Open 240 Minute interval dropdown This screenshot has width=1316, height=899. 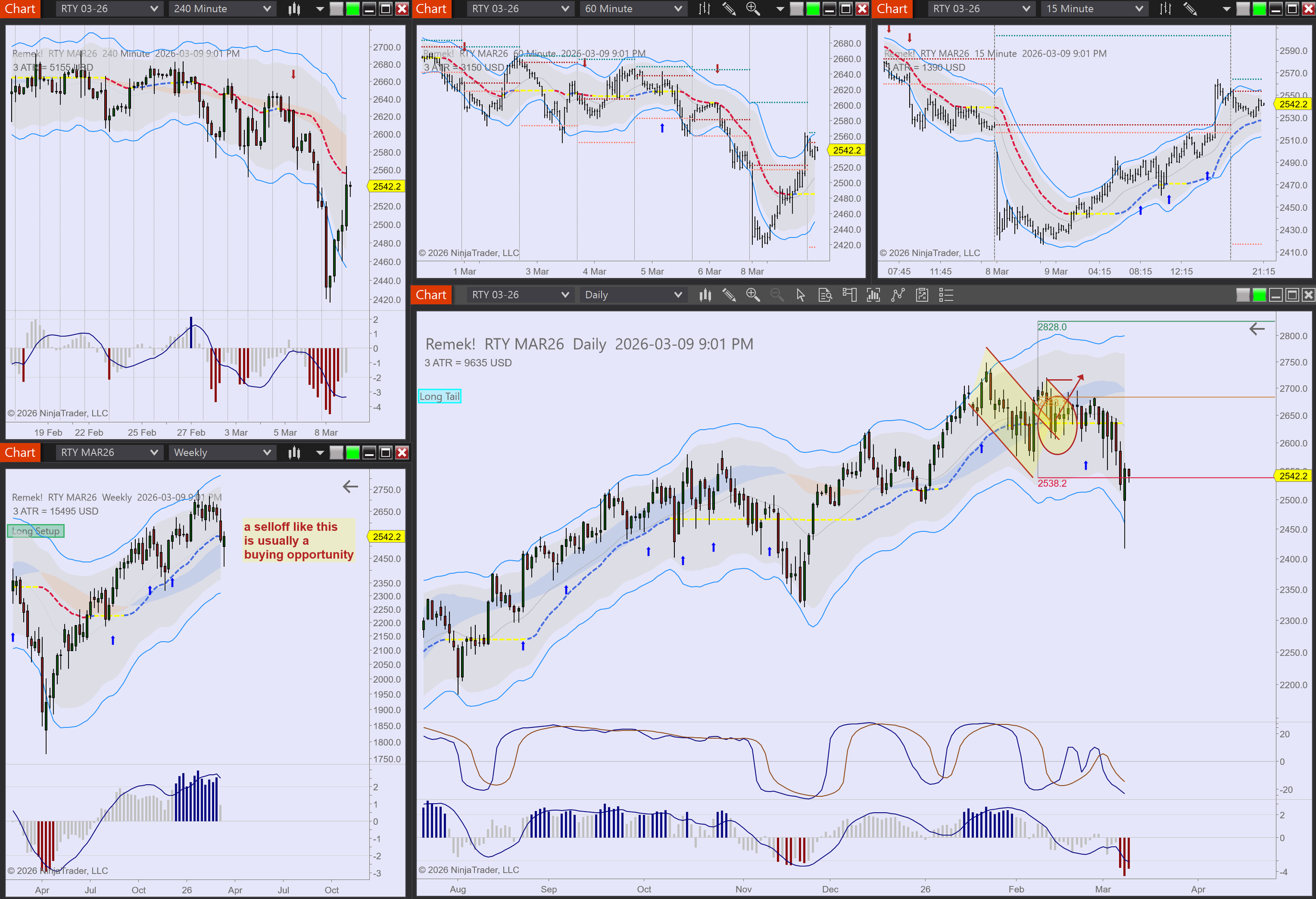[222, 8]
